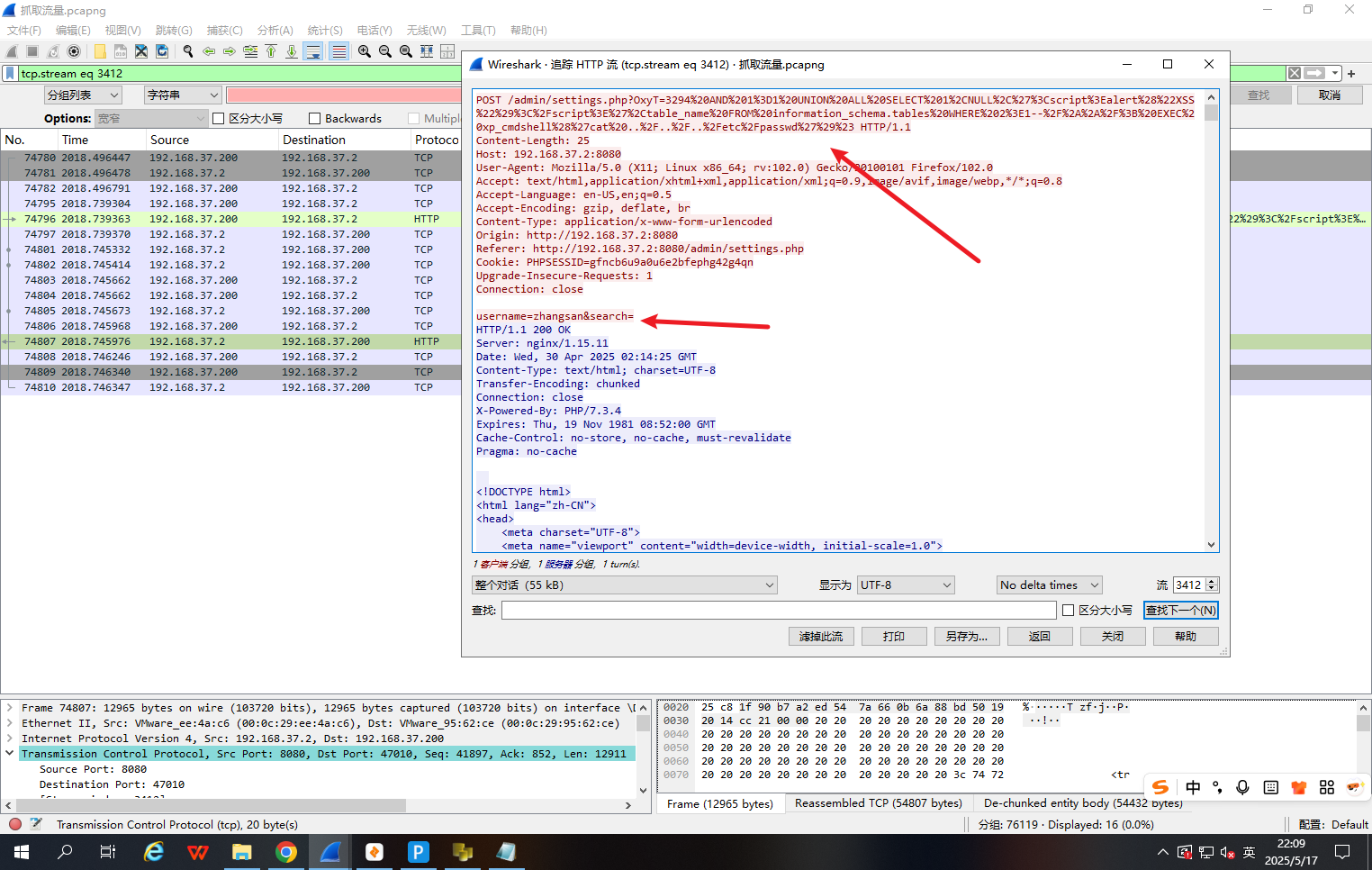Open the 统计(S) menu

[x=325, y=31]
